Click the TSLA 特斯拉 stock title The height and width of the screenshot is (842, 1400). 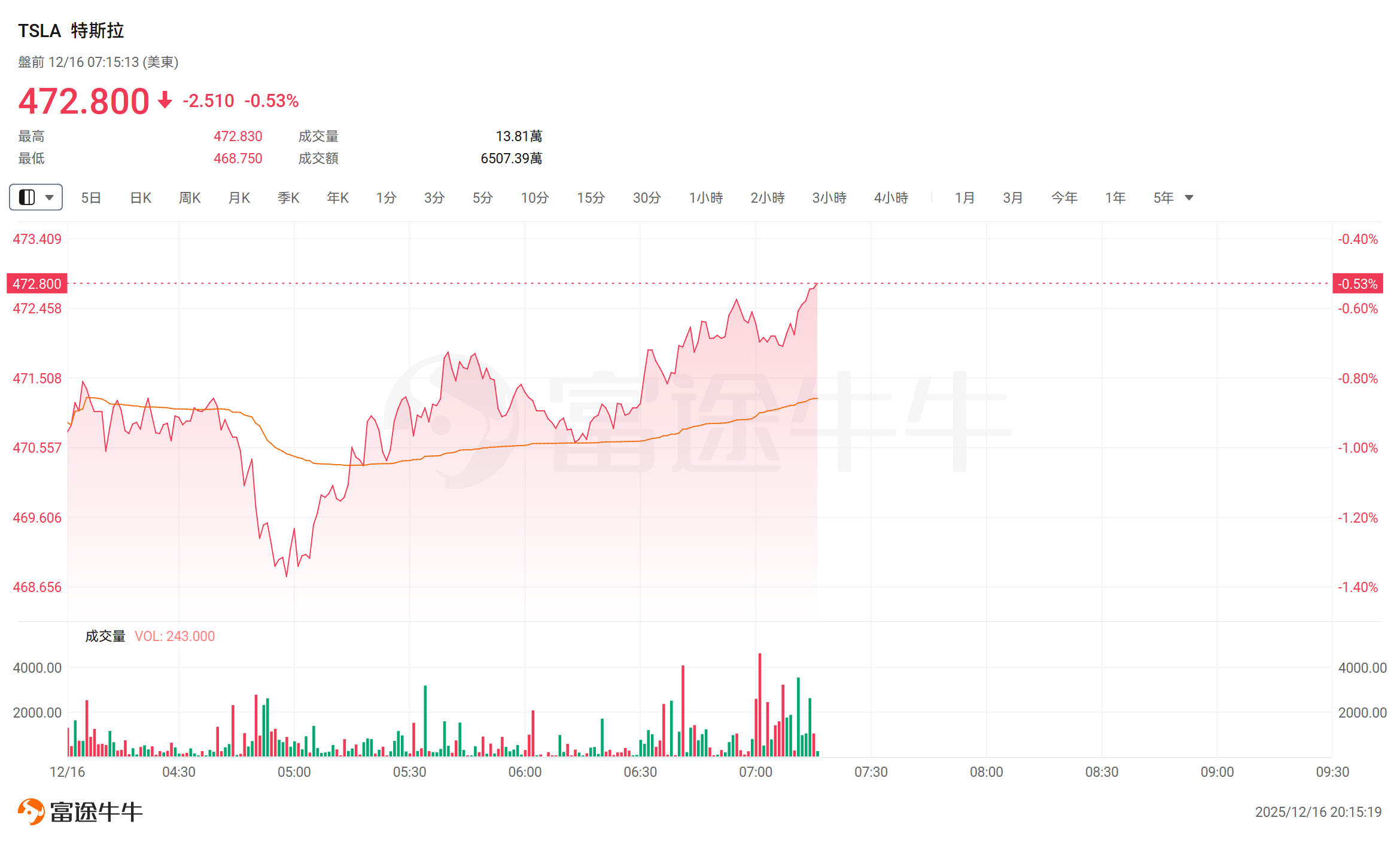[x=71, y=30]
